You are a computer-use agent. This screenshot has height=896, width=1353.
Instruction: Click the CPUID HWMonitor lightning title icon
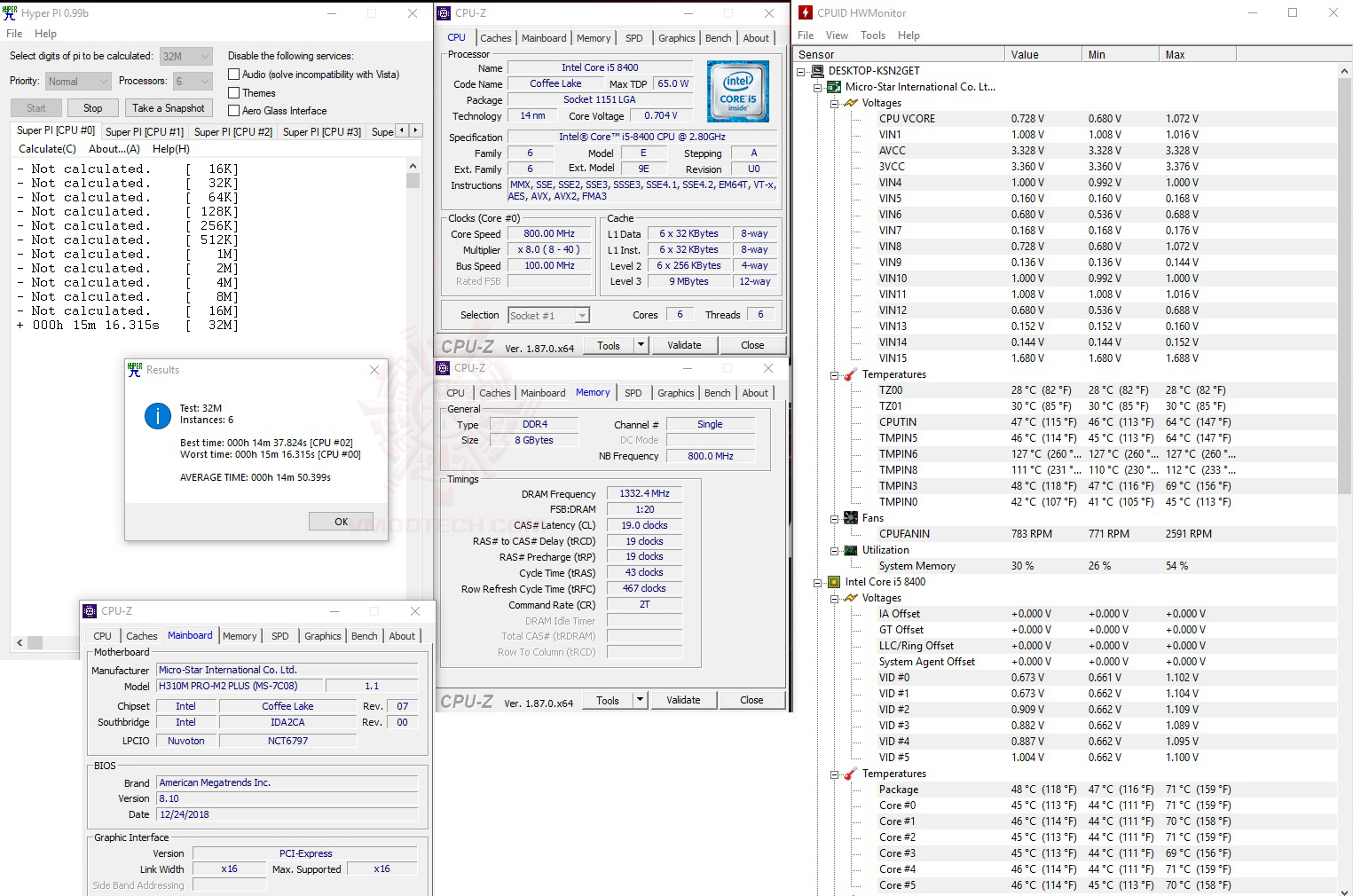tap(806, 13)
